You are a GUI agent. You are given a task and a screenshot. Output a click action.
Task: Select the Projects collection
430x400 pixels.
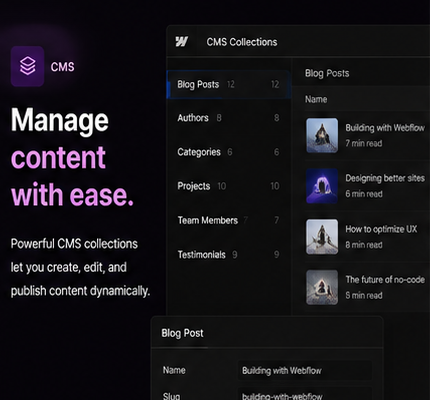pos(229,186)
